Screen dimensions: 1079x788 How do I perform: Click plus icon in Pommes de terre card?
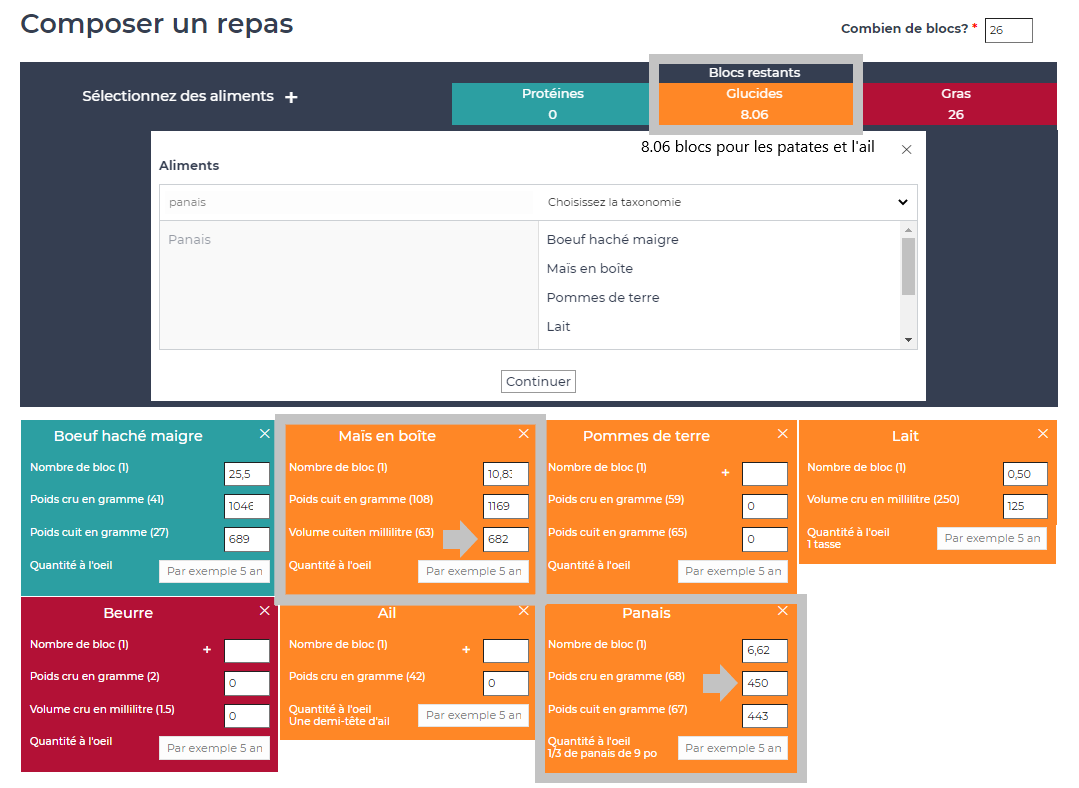point(725,473)
